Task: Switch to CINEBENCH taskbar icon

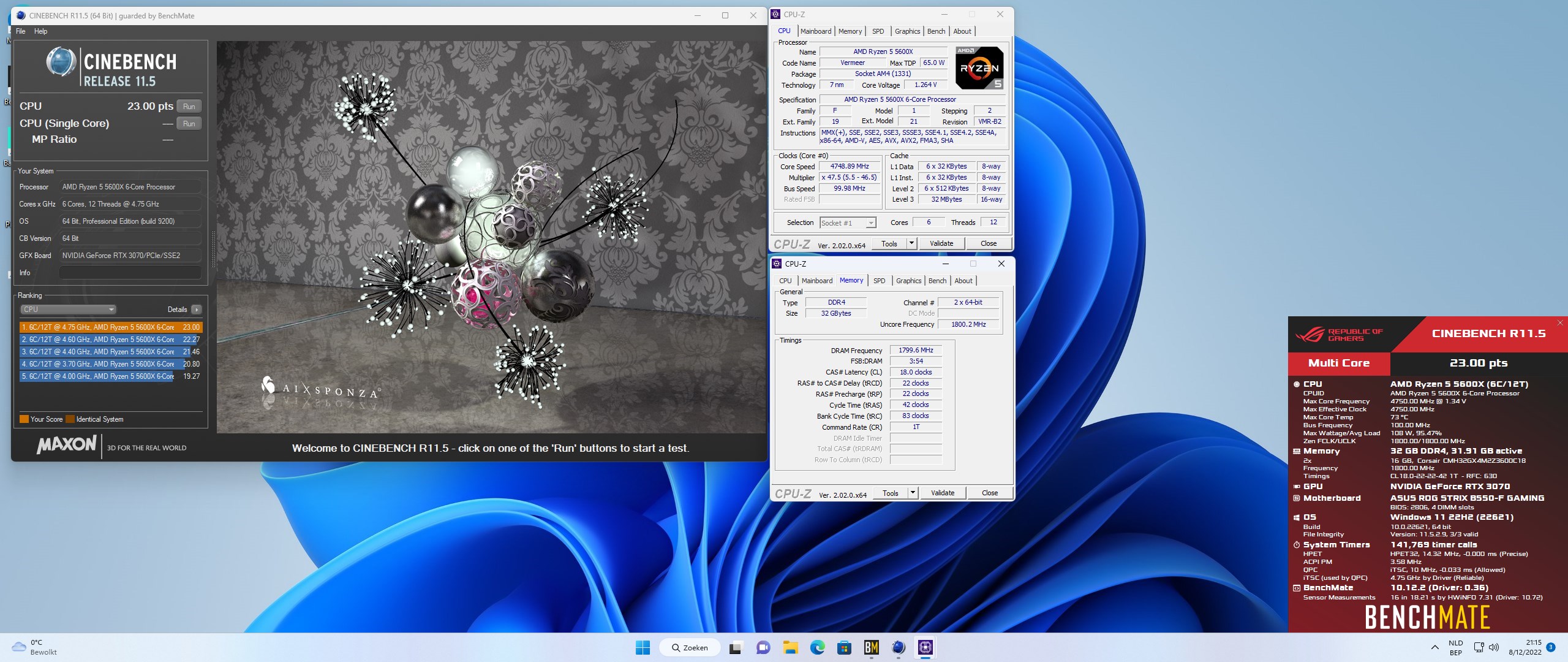Action: tap(899, 647)
